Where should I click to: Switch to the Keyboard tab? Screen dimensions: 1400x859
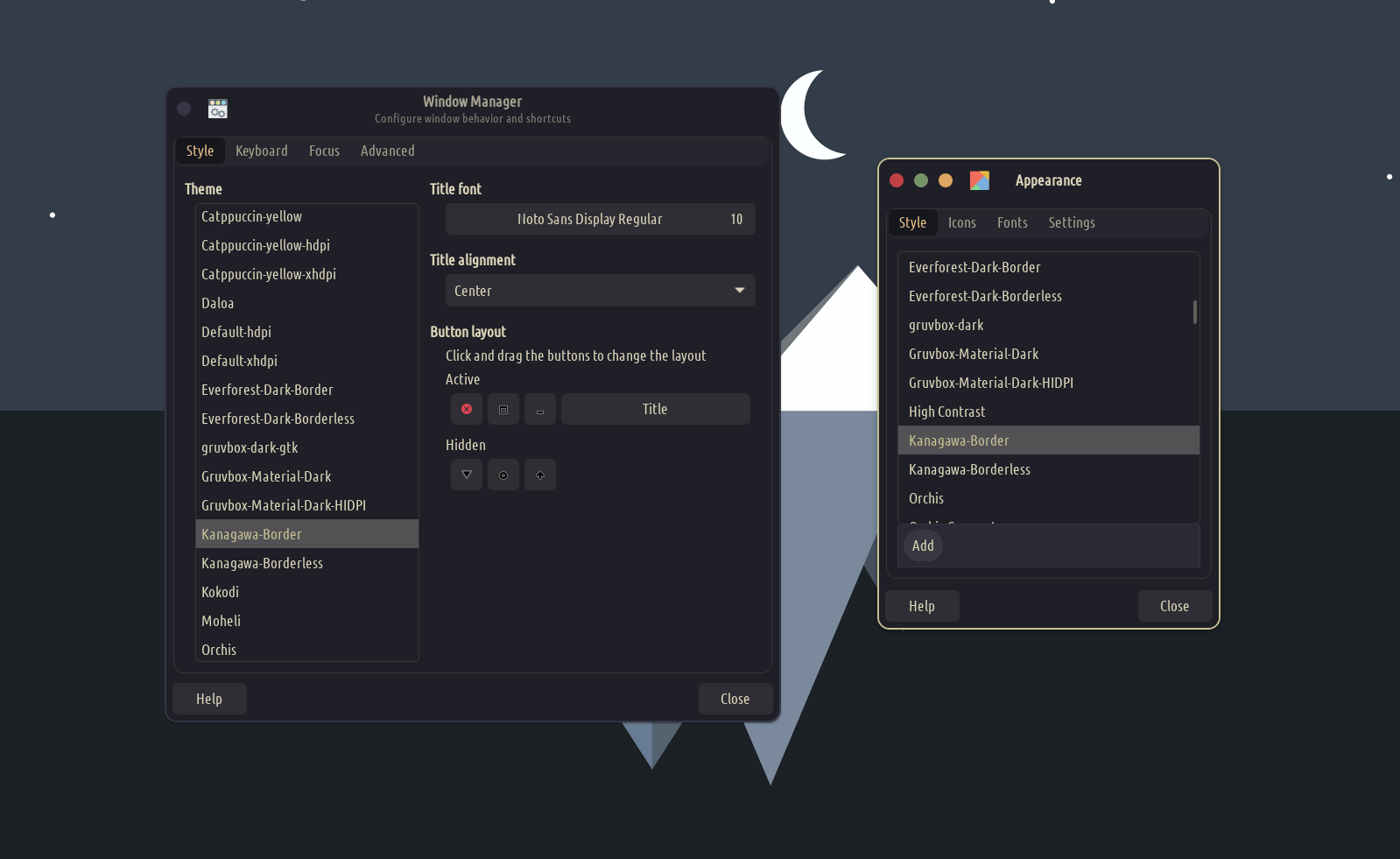(x=261, y=151)
